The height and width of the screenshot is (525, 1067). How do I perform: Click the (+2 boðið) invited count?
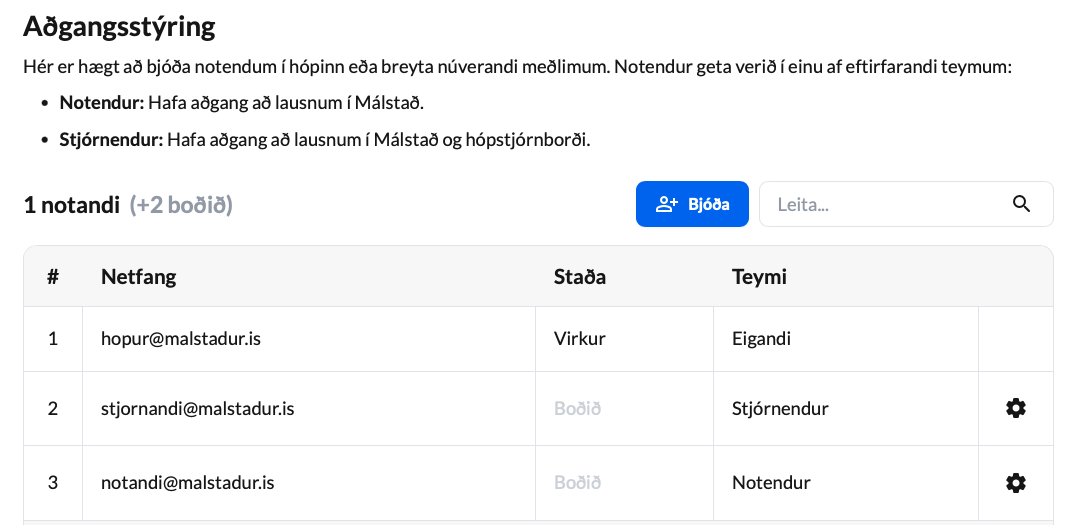coord(181,205)
